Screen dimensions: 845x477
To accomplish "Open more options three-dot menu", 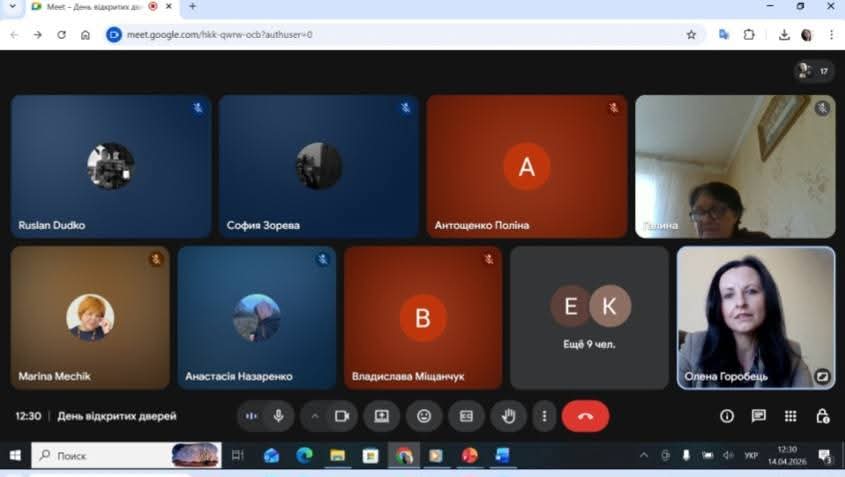I will [544, 416].
